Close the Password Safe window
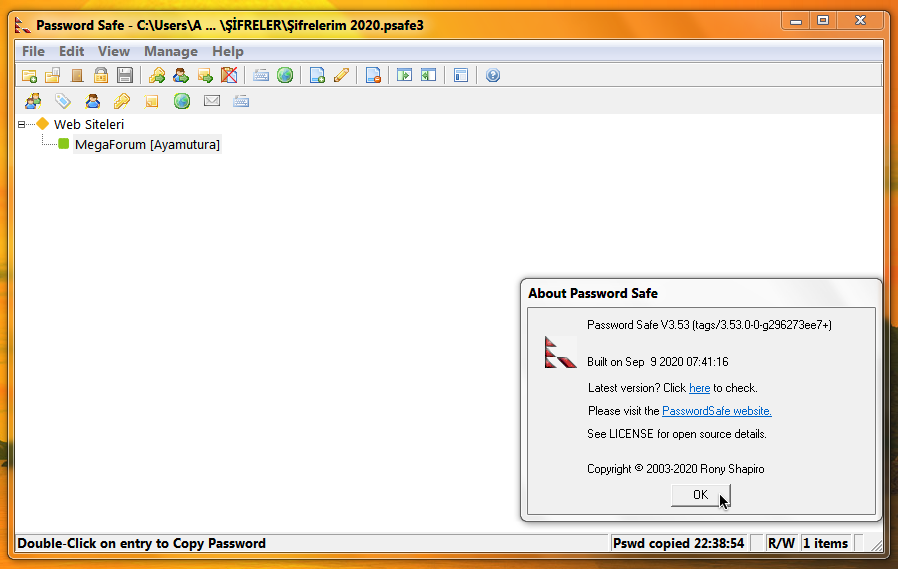This screenshot has height=569, width=898. (860, 21)
